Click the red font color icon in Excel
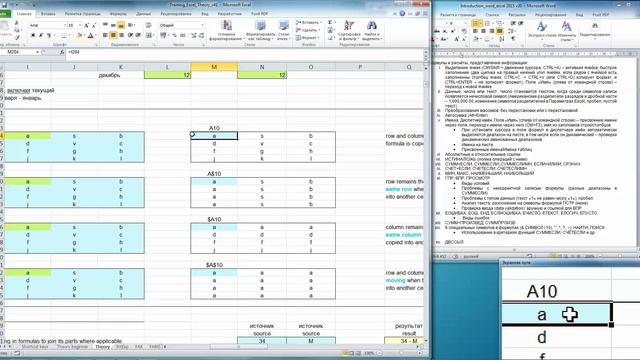 [x=91, y=36]
